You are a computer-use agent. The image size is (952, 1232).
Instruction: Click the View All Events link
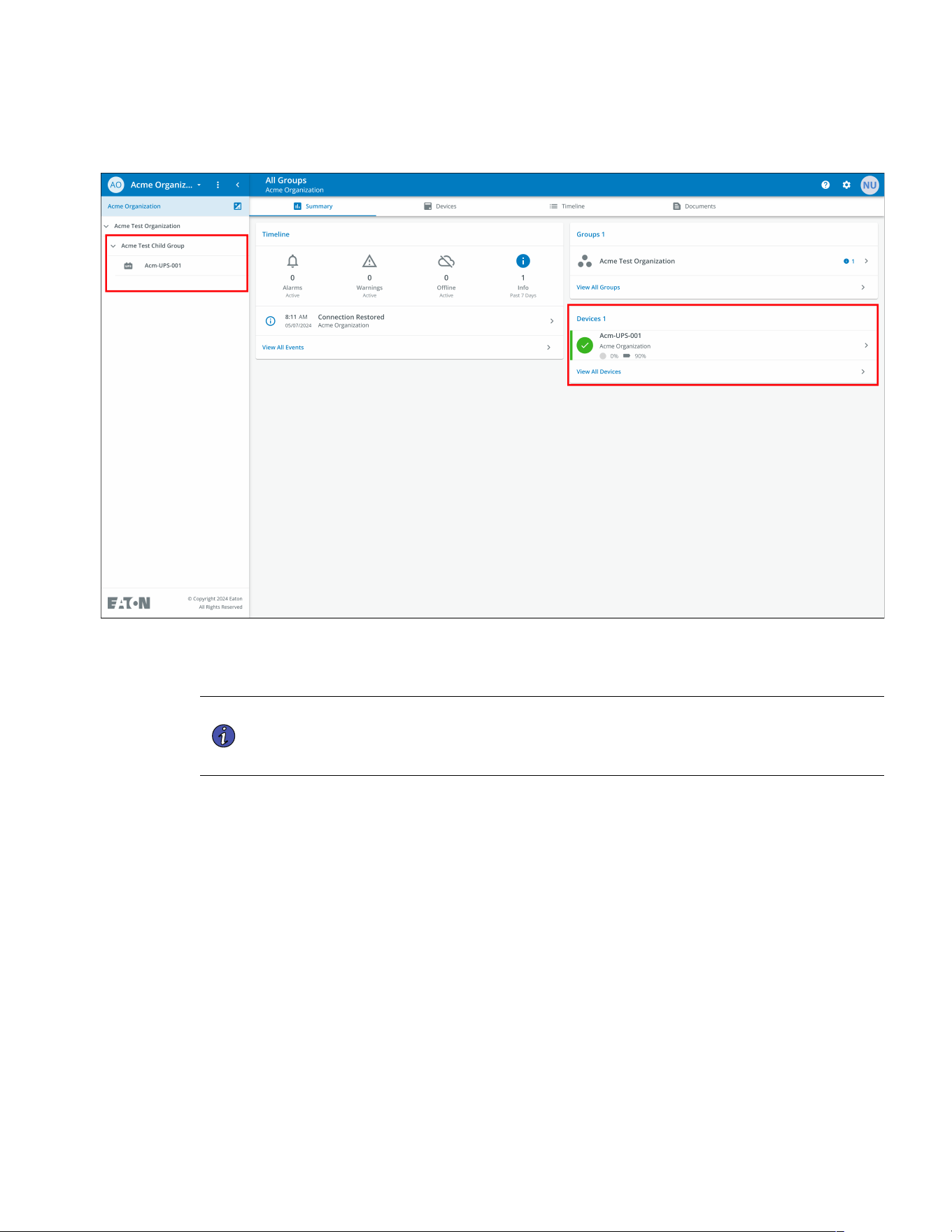click(283, 348)
